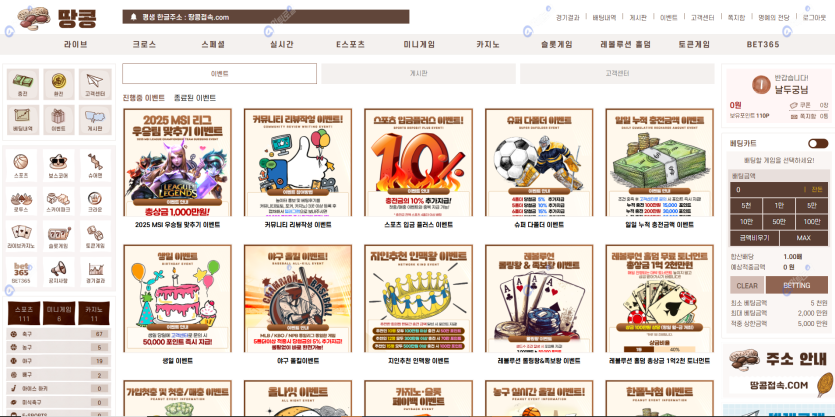Open 공지사항 megaphone icon
The width and height of the screenshot is (835, 417).
pyautogui.click(x=58, y=272)
